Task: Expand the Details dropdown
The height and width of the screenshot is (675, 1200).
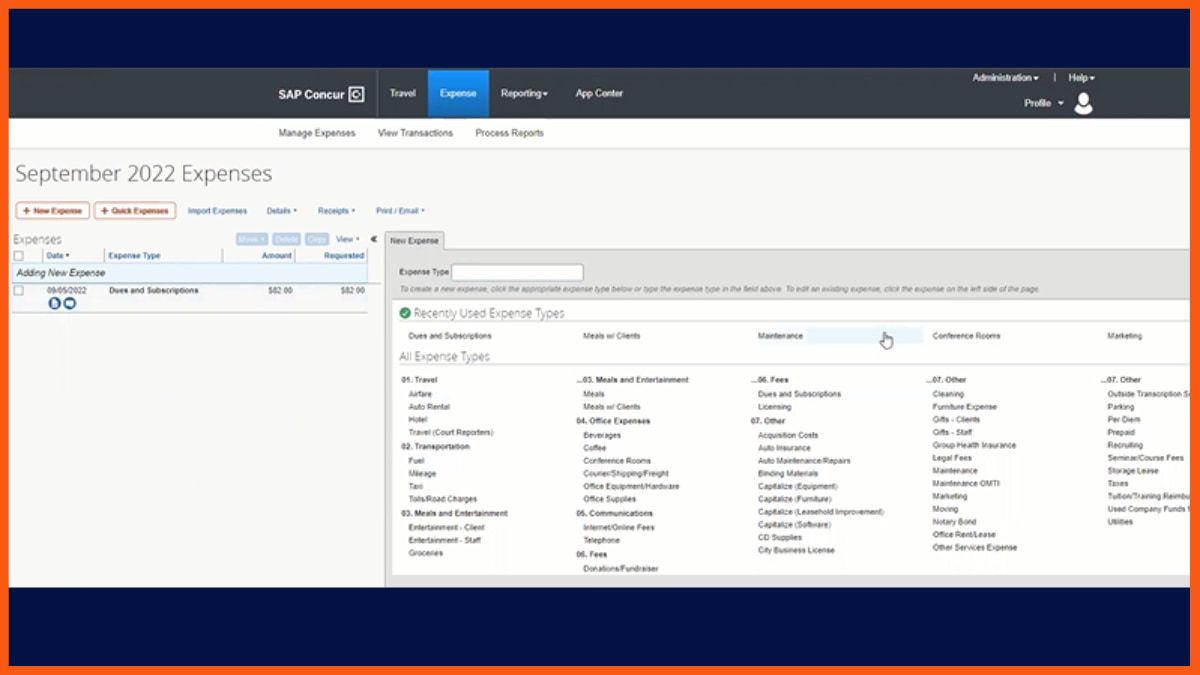Action: coord(281,211)
